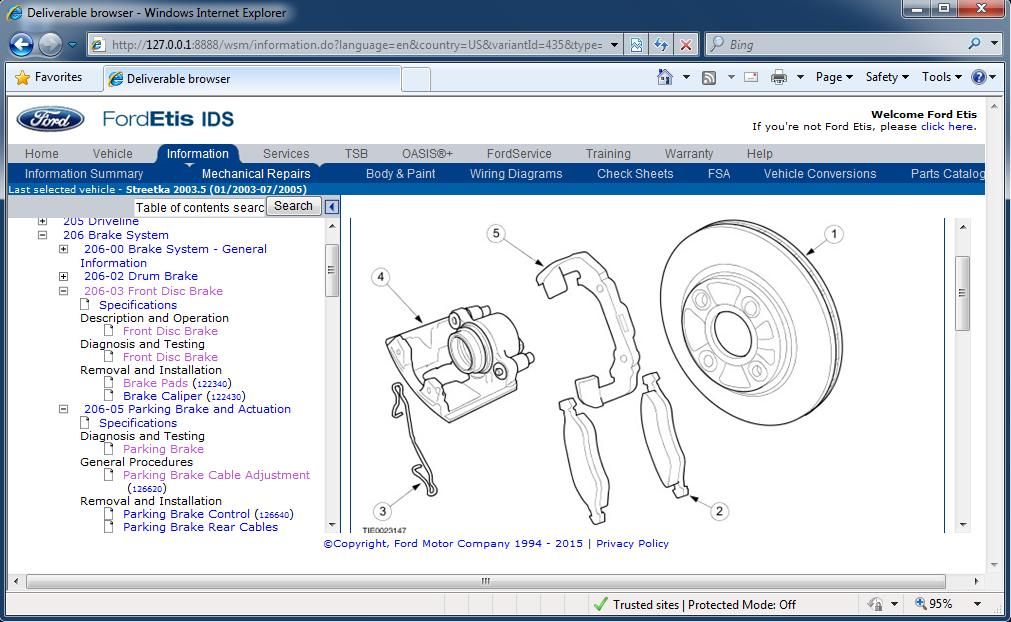The width and height of the screenshot is (1011, 622).
Task: Open the zoom level dropdown arrow
Action: 977,604
